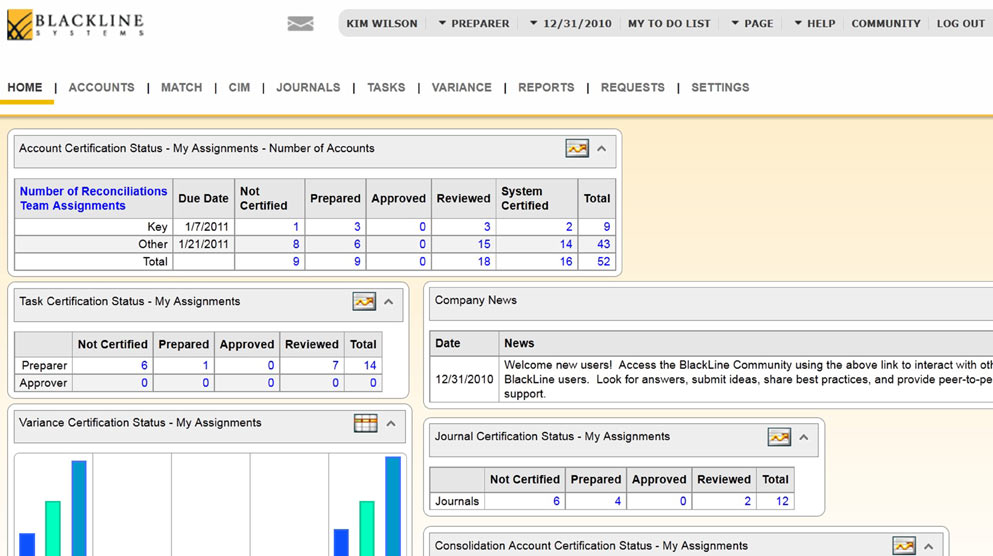Image resolution: width=993 pixels, height=556 pixels.
Task: Click the BlackLine Systems logo
Action: tap(75, 25)
